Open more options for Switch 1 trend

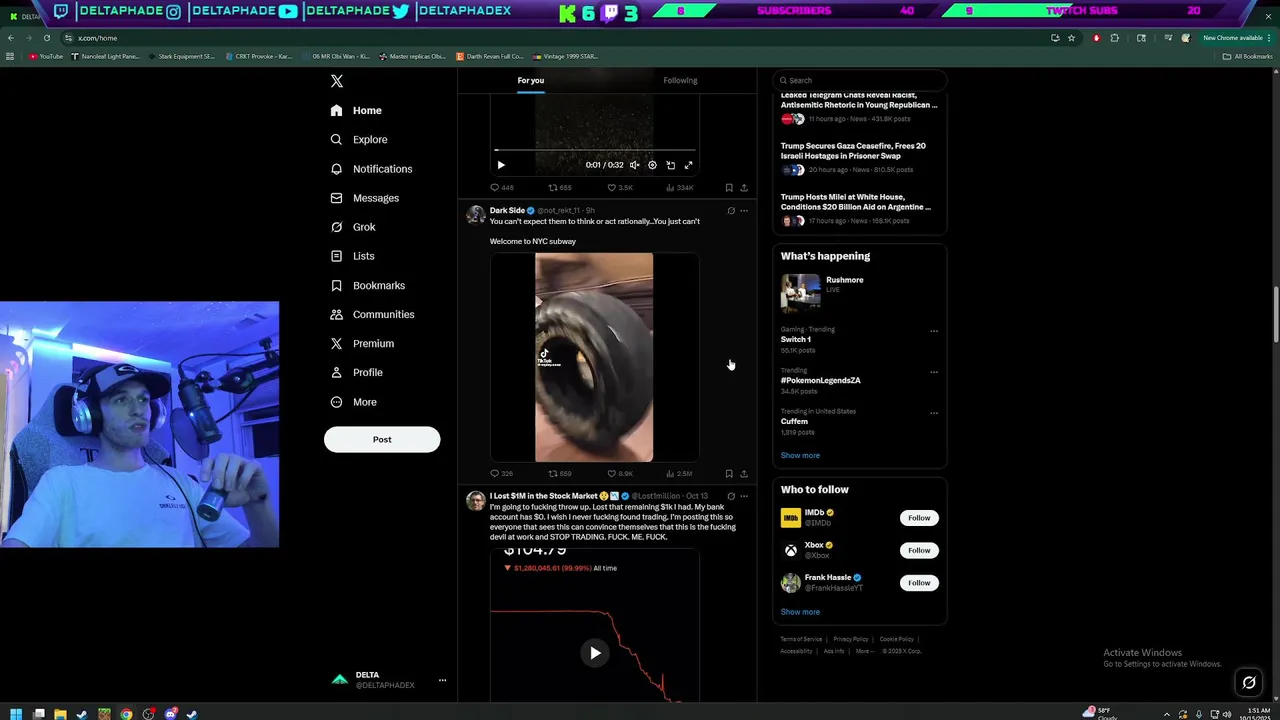pyautogui.click(x=934, y=331)
